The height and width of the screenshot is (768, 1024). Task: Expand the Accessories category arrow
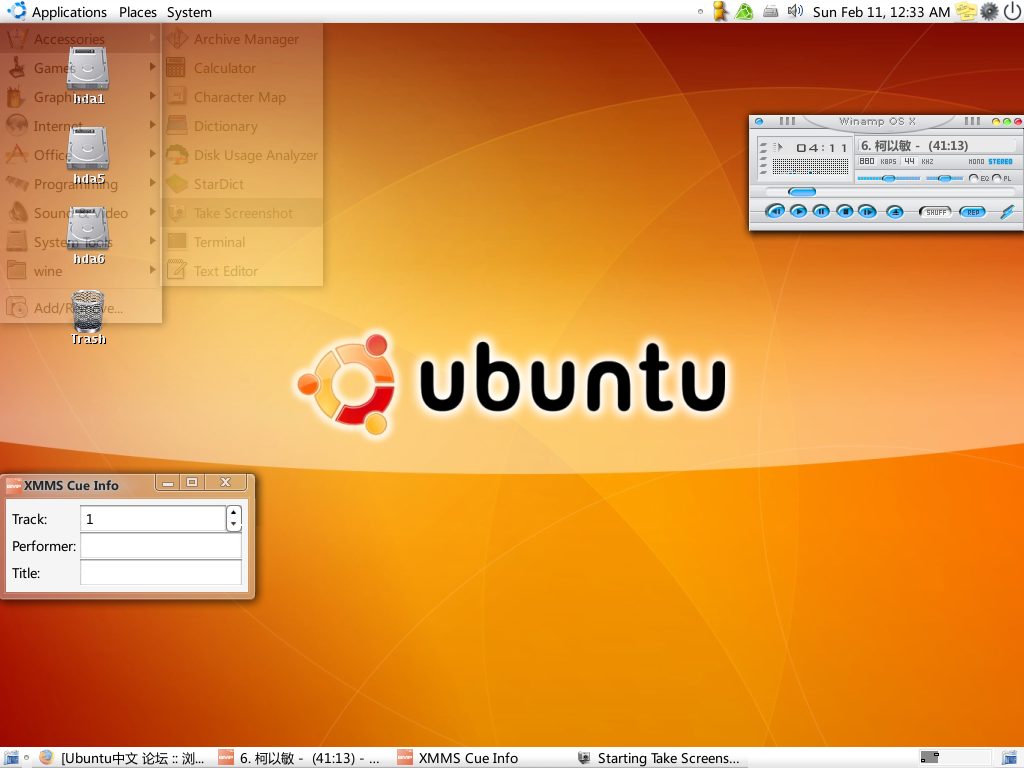pyautogui.click(x=152, y=38)
